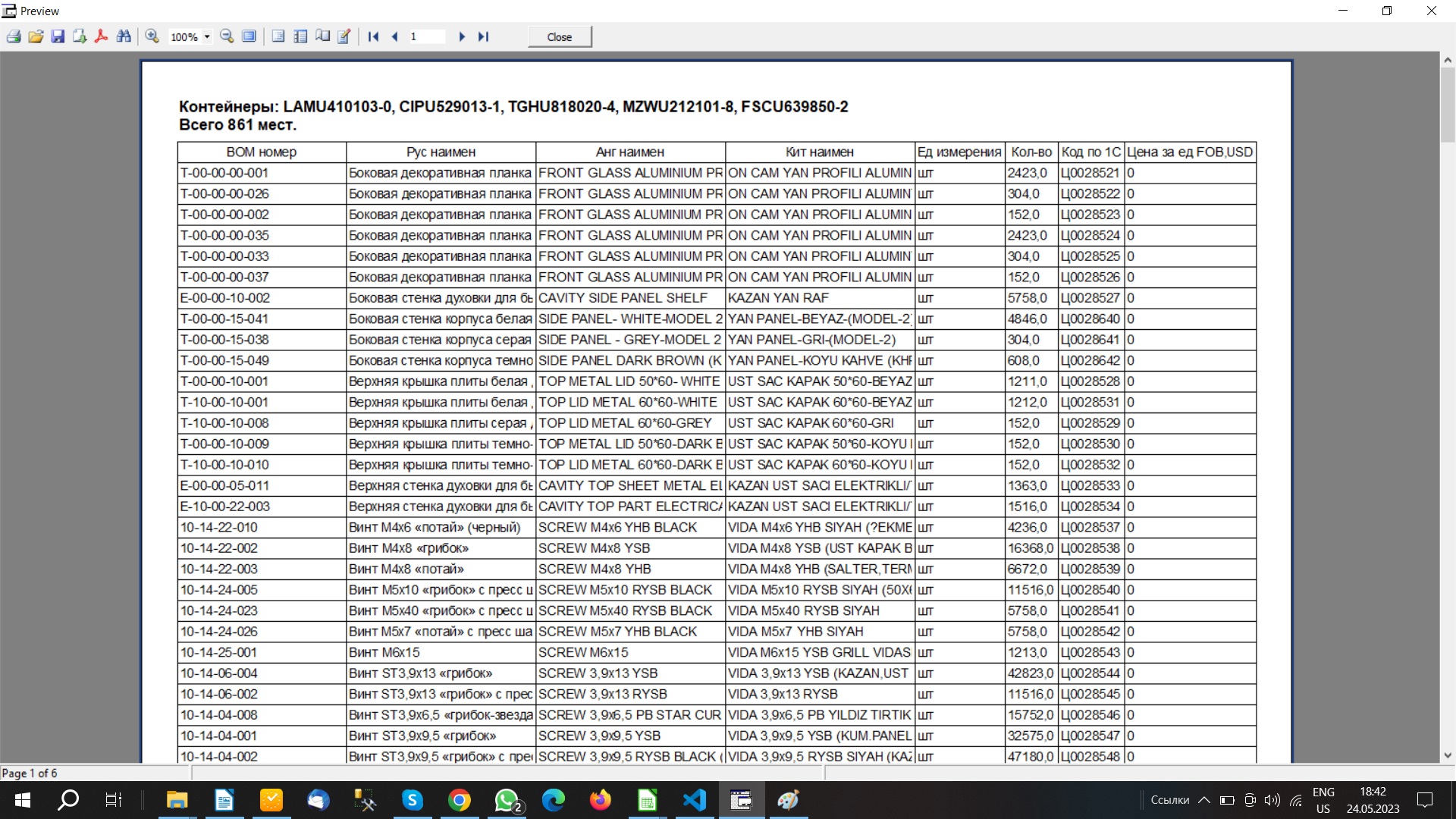This screenshot has width=1456, height=819.
Task: Click the page number input field
Action: tap(426, 36)
